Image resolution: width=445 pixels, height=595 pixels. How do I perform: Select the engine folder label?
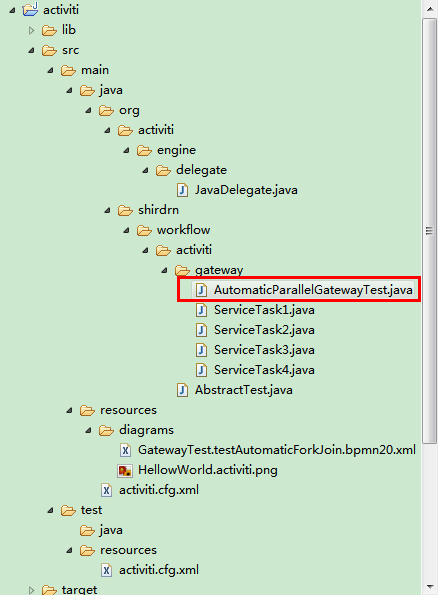coord(176,150)
